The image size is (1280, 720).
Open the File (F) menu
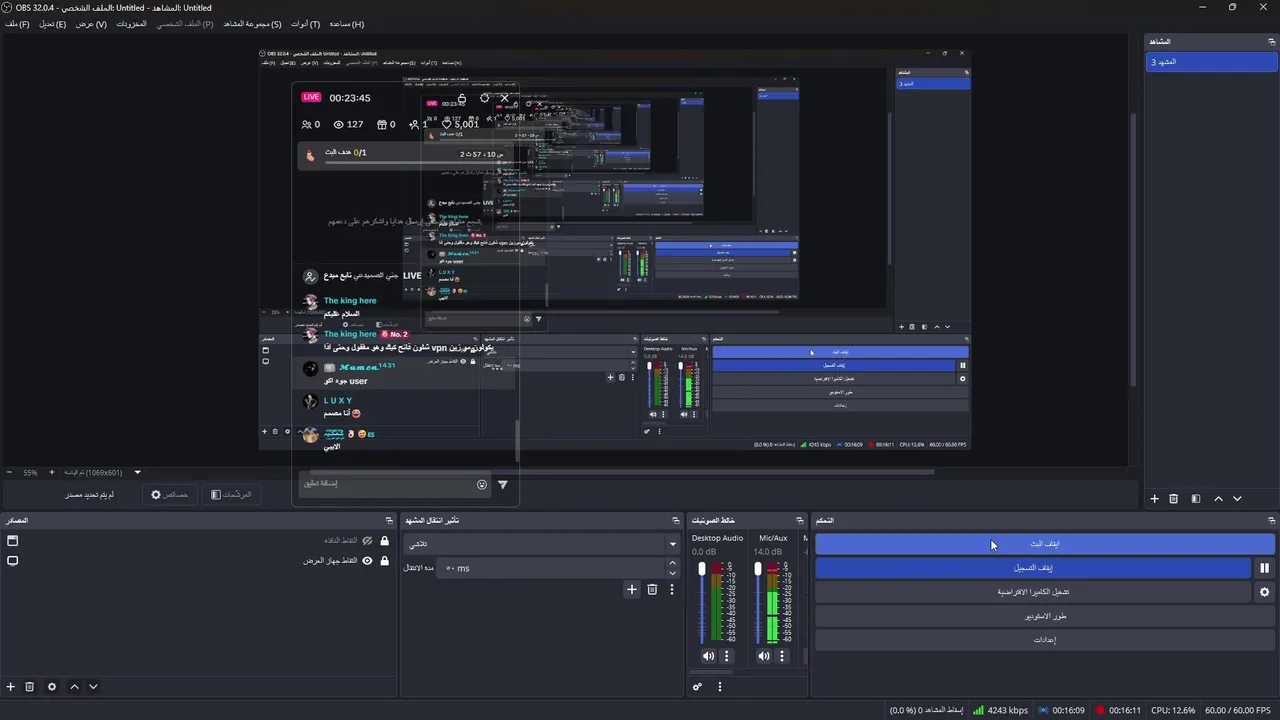click(x=17, y=24)
